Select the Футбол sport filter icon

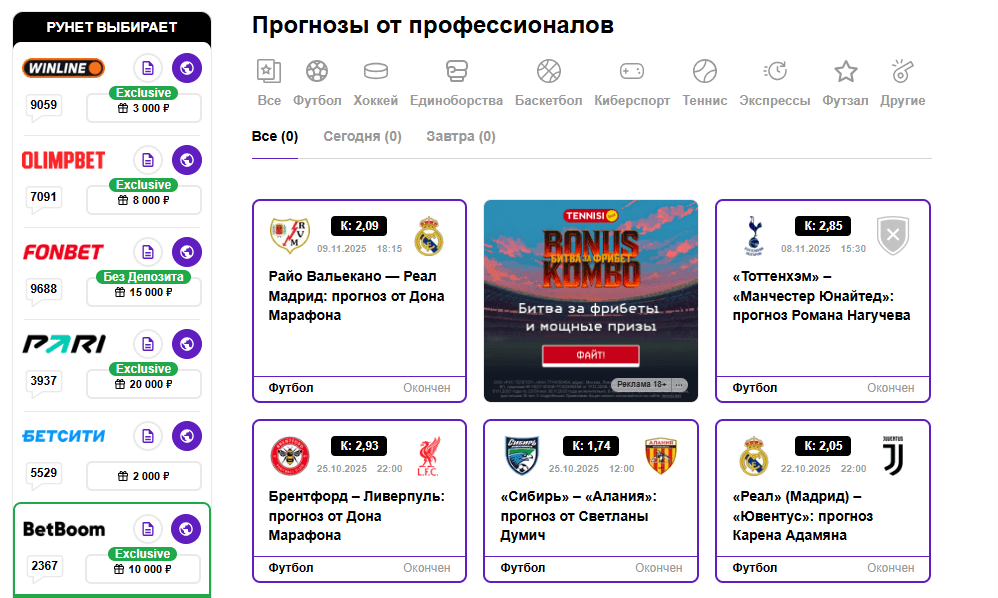(317, 71)
